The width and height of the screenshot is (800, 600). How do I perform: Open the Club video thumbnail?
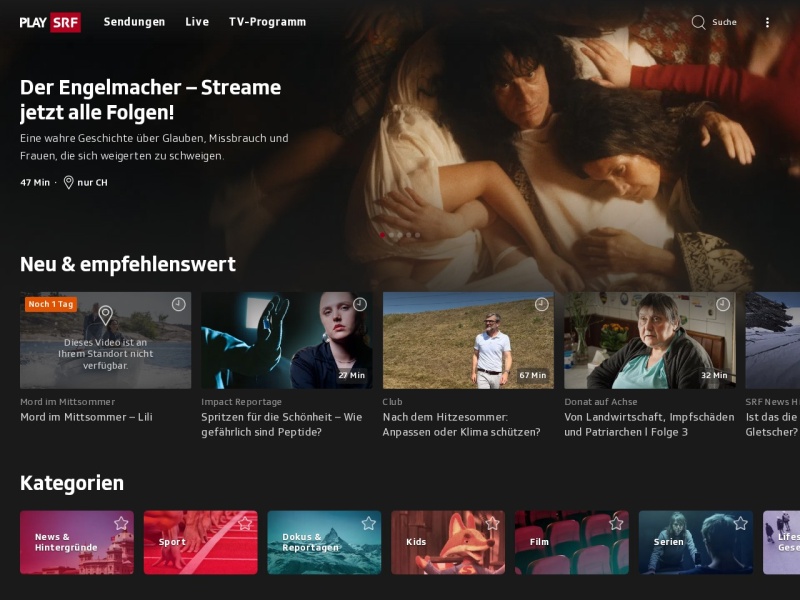coord(468,340)
